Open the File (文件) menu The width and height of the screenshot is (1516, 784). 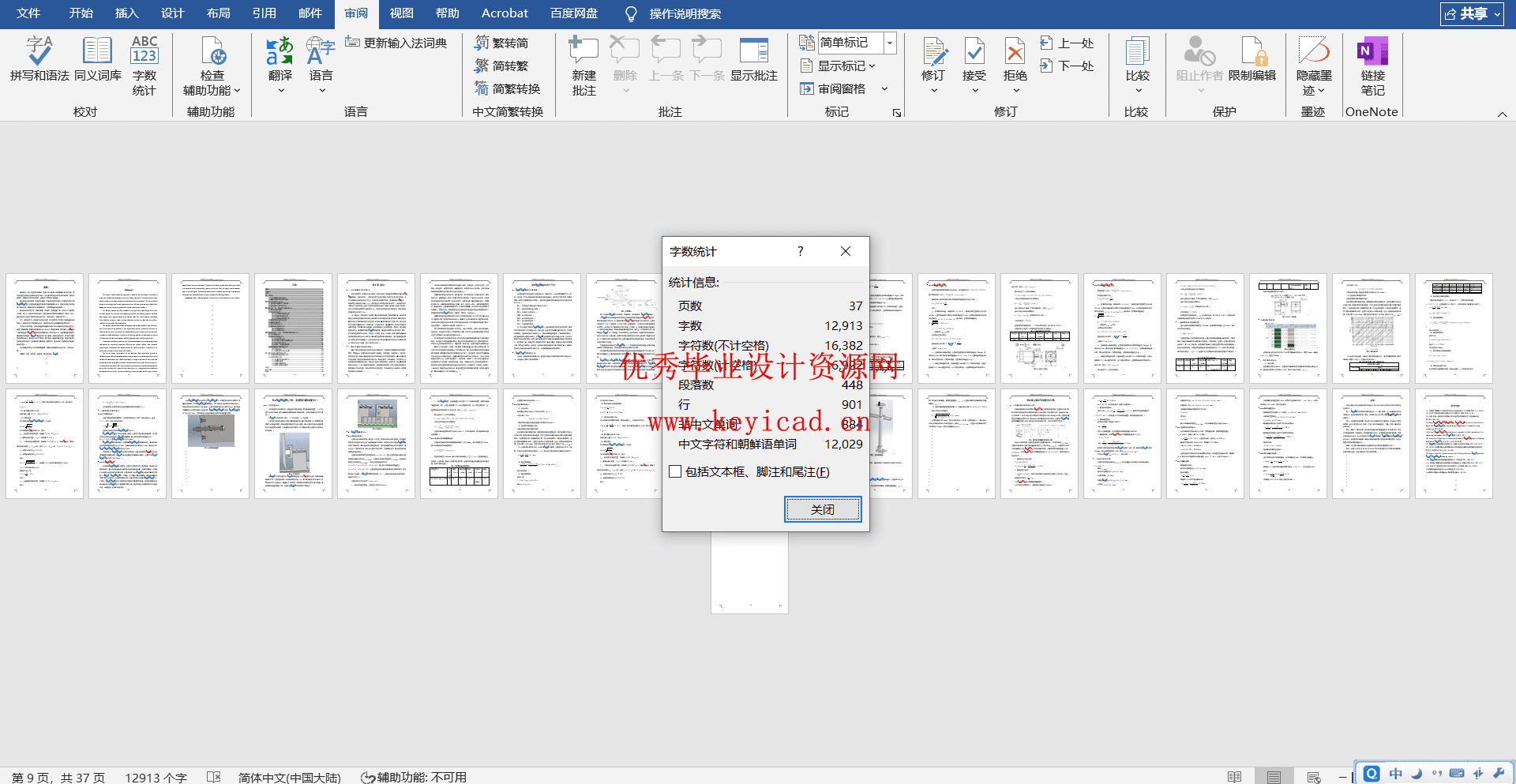click(x=28, y=13)
